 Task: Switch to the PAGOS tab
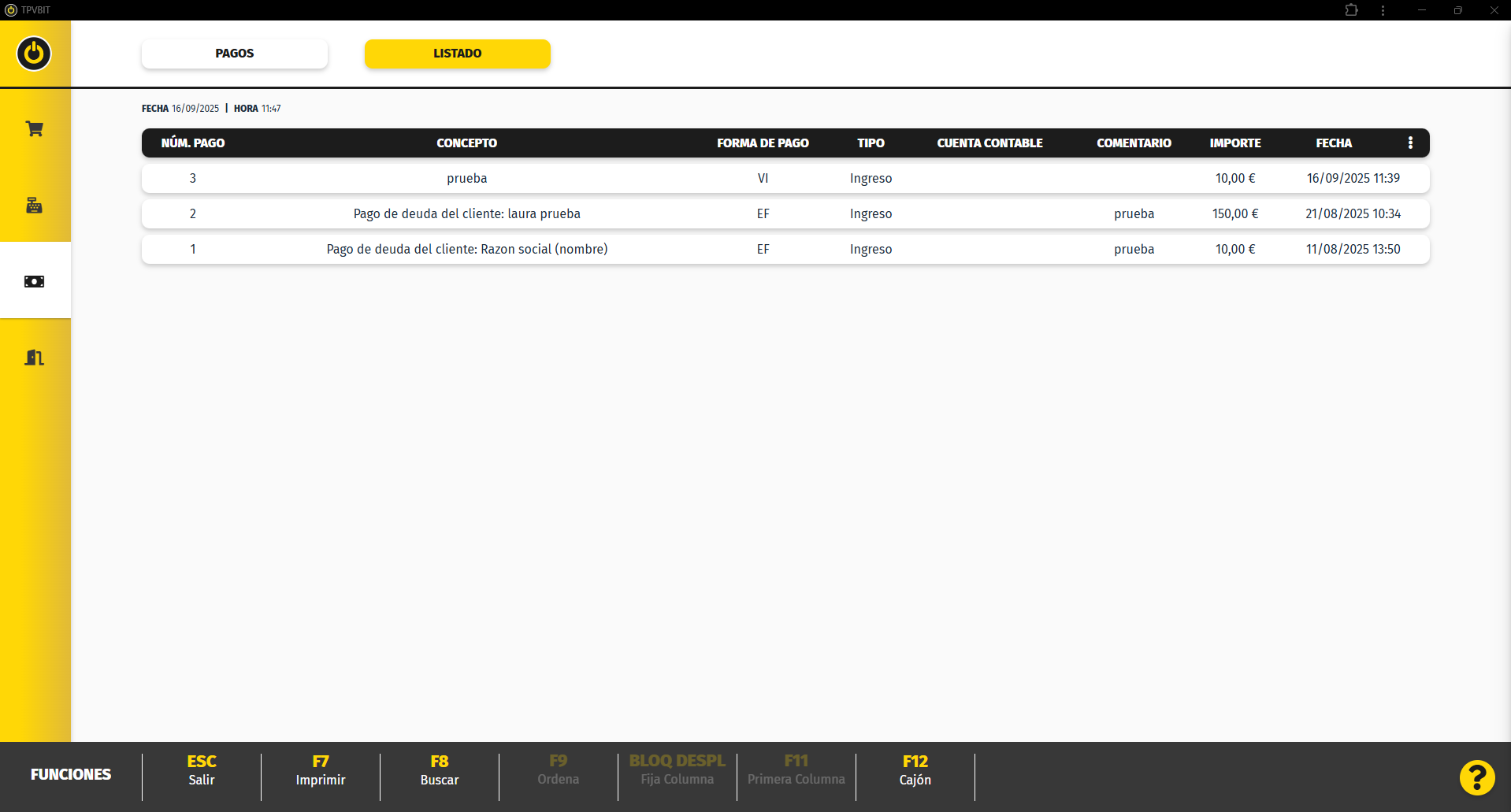[235, 54]
